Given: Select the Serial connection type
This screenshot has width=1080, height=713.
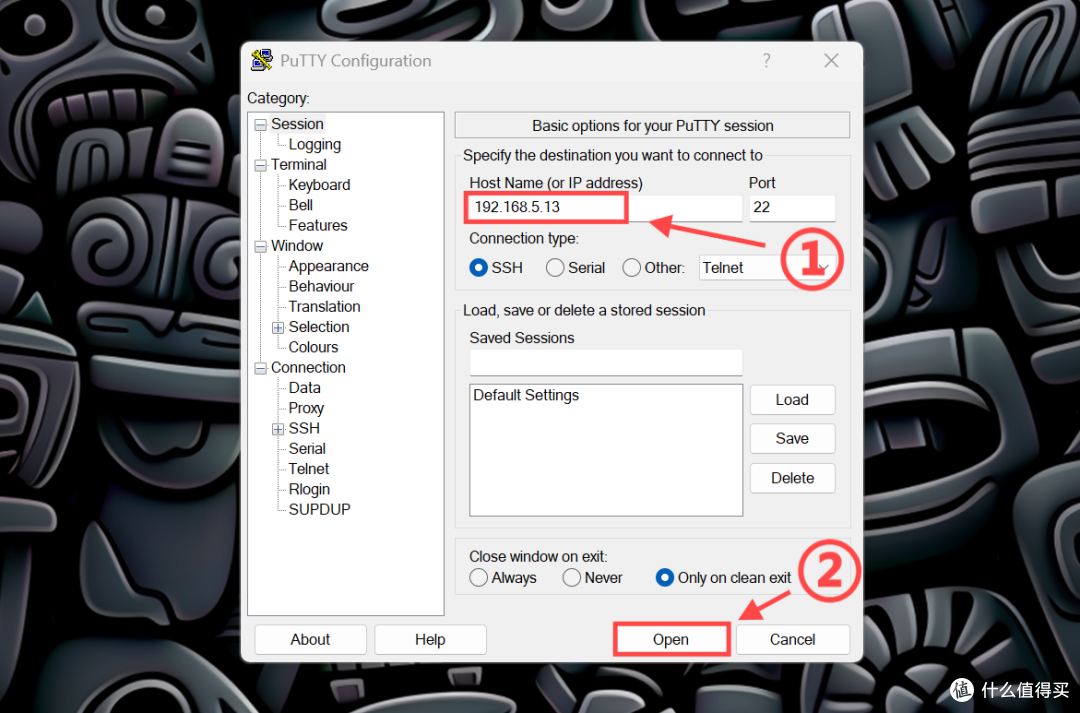Looking at the screenshot, I should (x=554, y=267).
